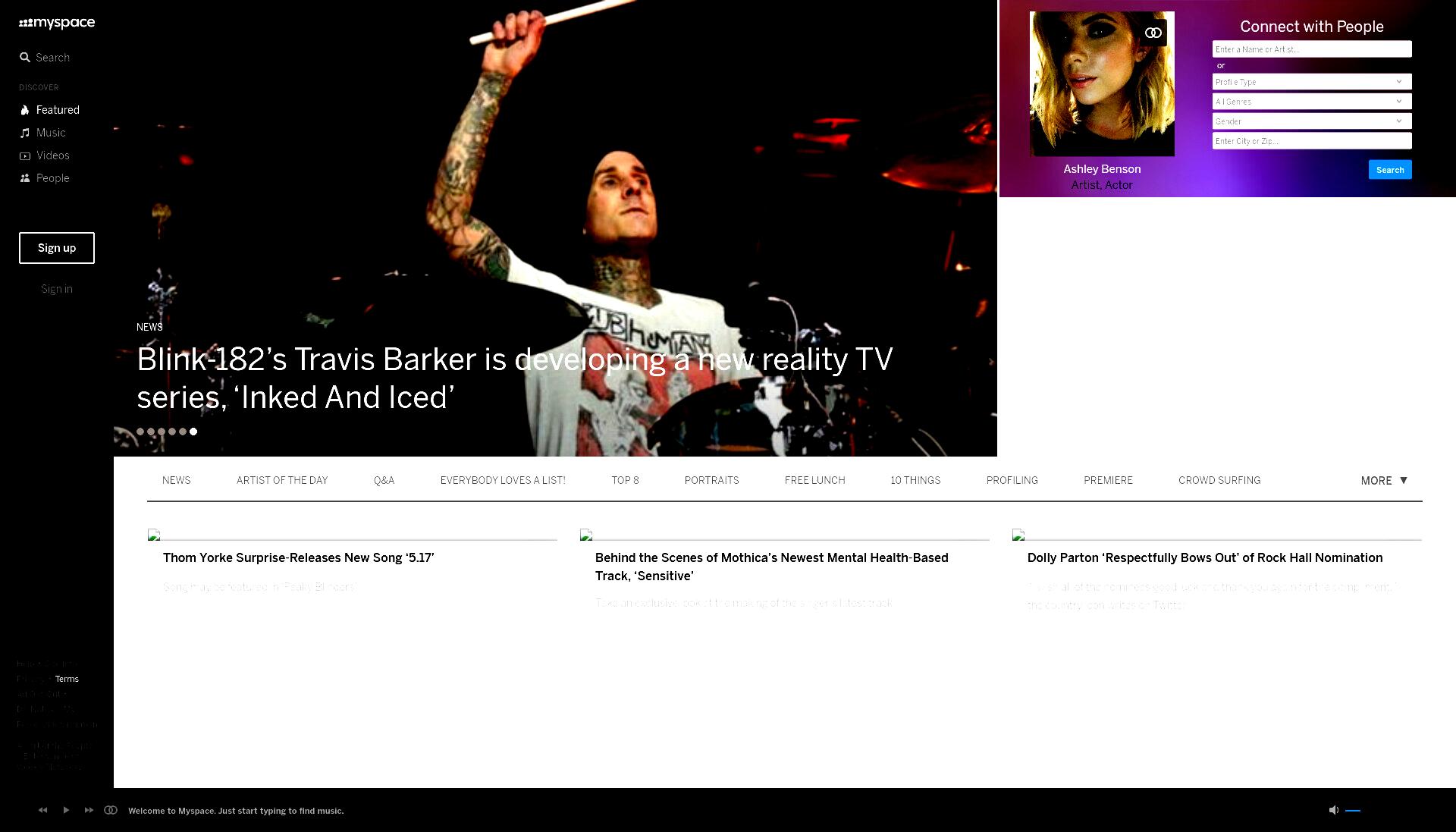Open the Dolly Parton Rock Hall article

1205,558
